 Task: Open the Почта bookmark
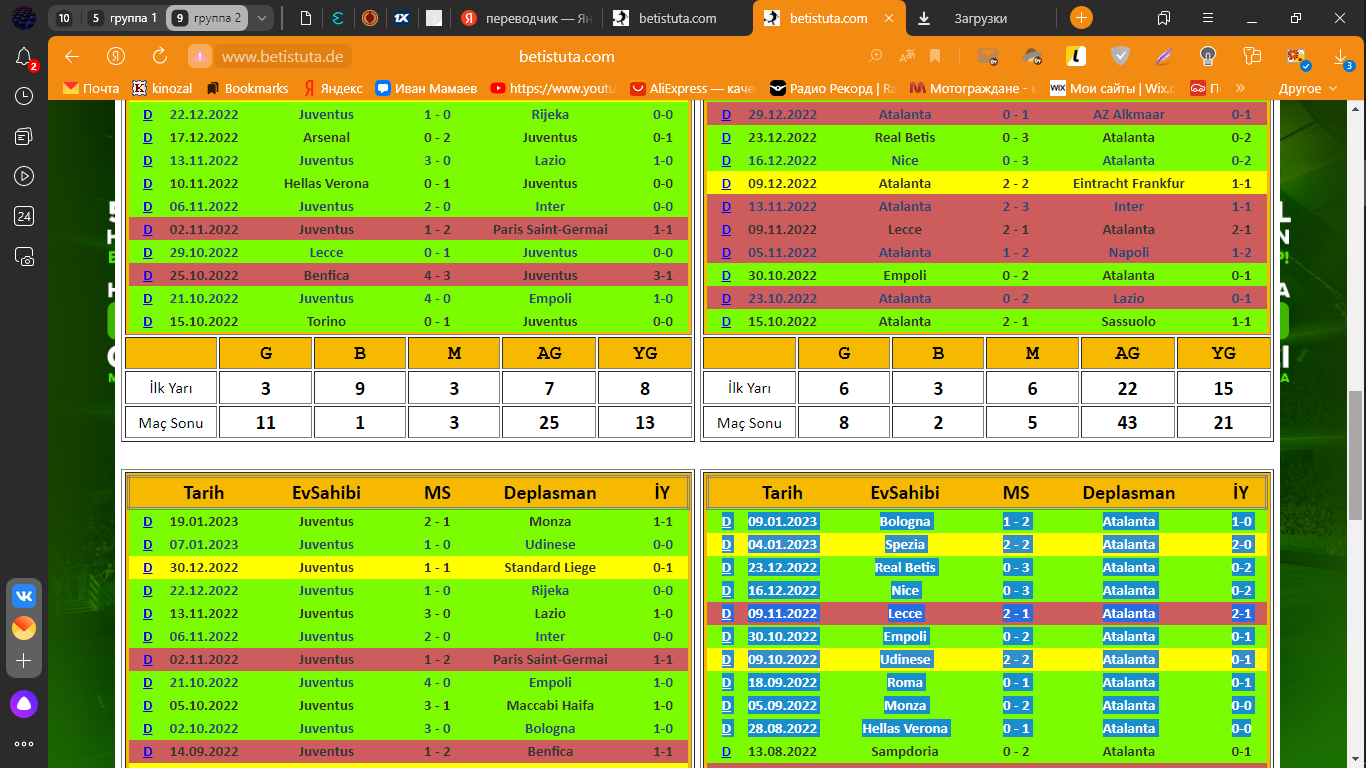tap(91, 88)
